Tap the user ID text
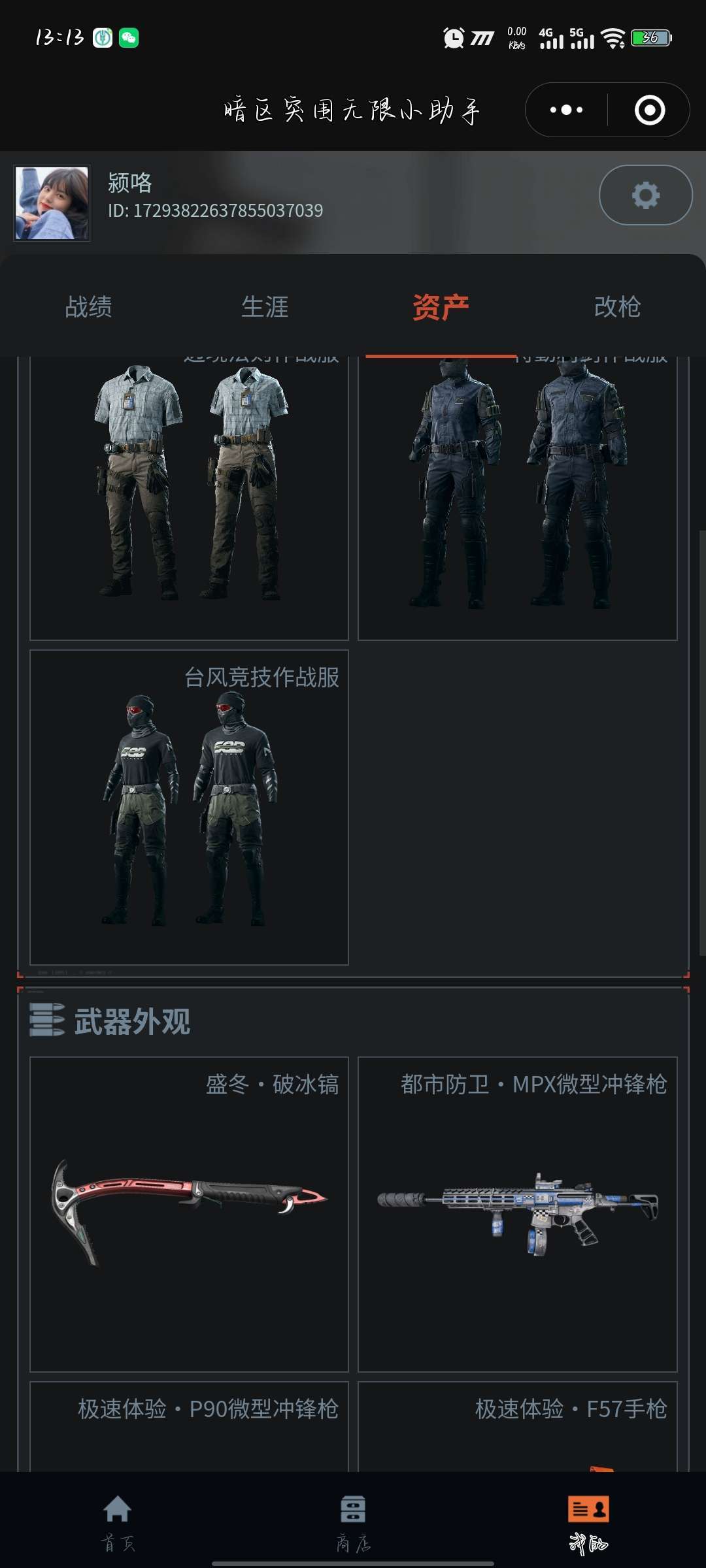 pos(215,210)
